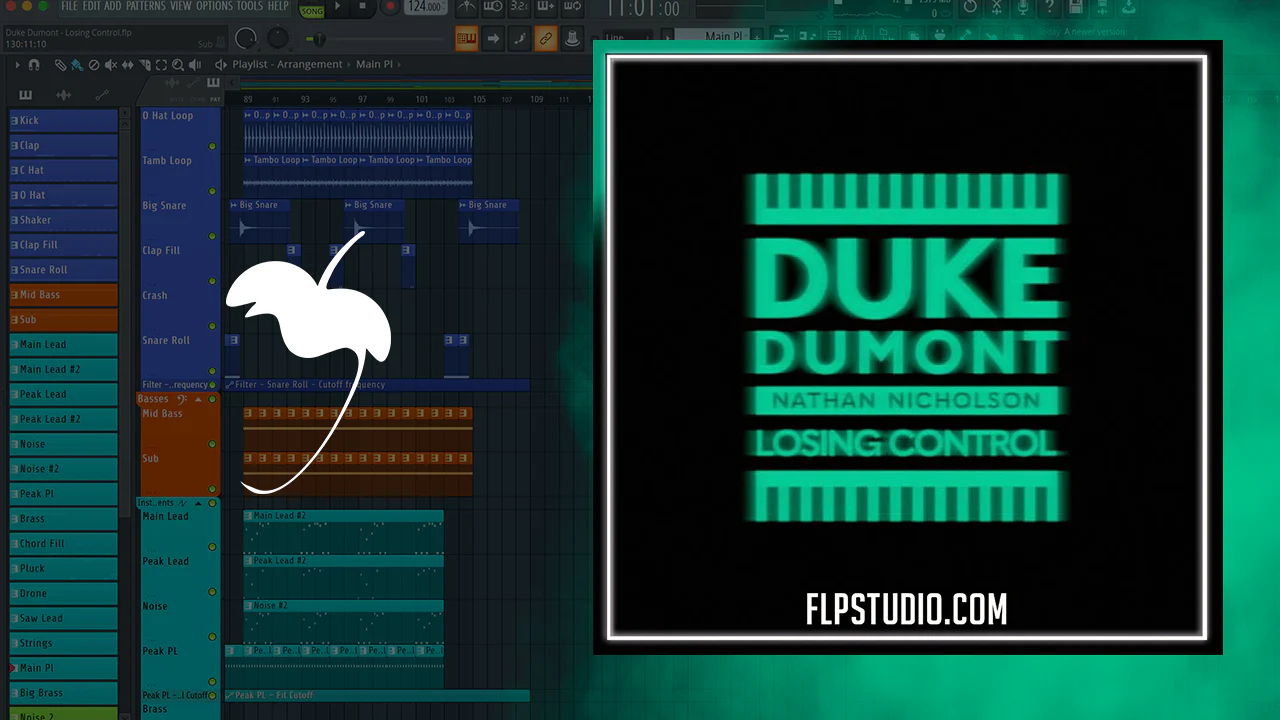The image size is (1280, 720).
Task: Click the question mark help icon
Action: point(1048,8)
